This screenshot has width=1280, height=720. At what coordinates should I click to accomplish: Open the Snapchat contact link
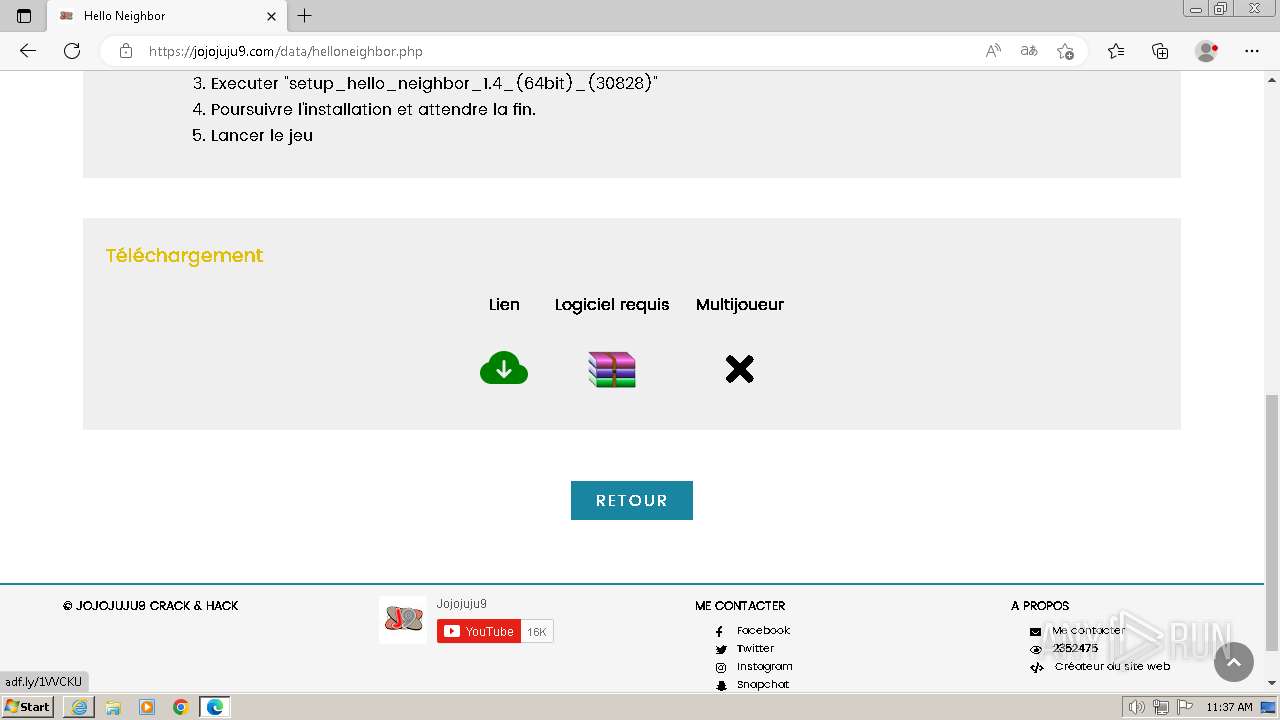[763, 684]
